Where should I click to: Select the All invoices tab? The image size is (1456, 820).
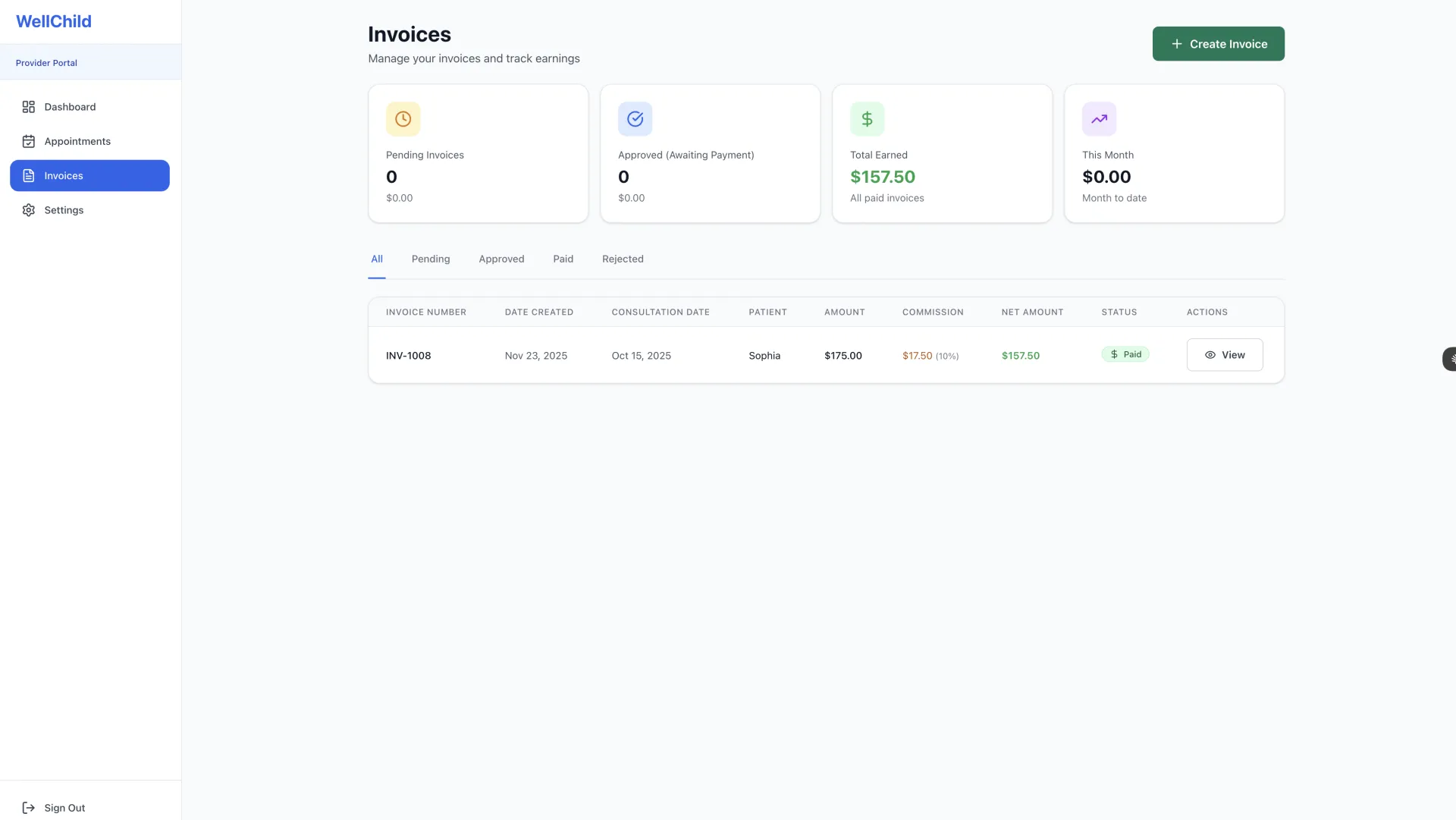(377, 259)
